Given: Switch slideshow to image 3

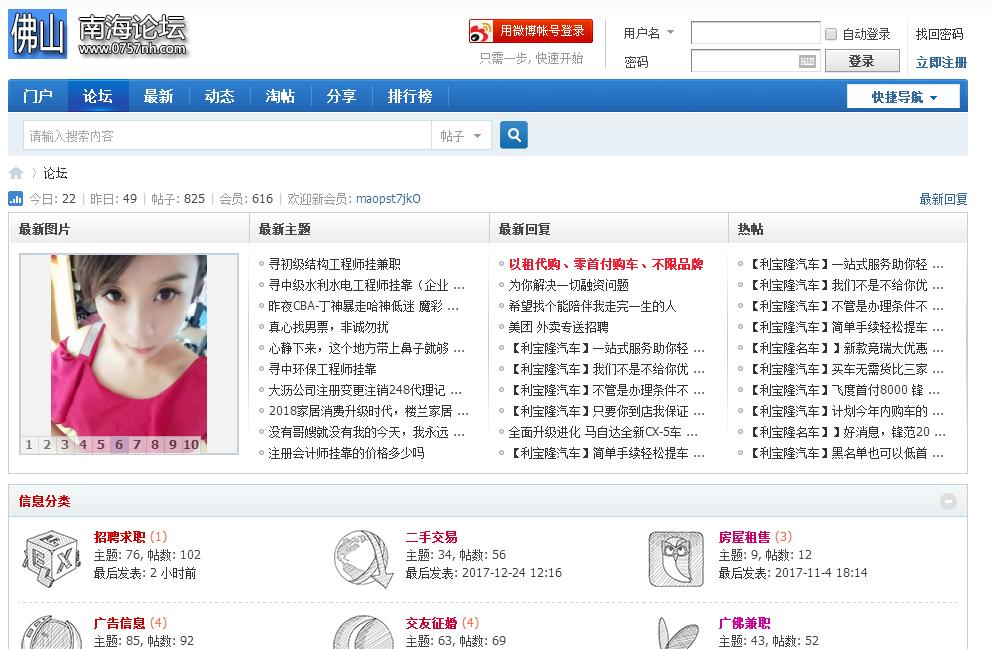Looking at the screenshot, I should click(x=65, y=444).
